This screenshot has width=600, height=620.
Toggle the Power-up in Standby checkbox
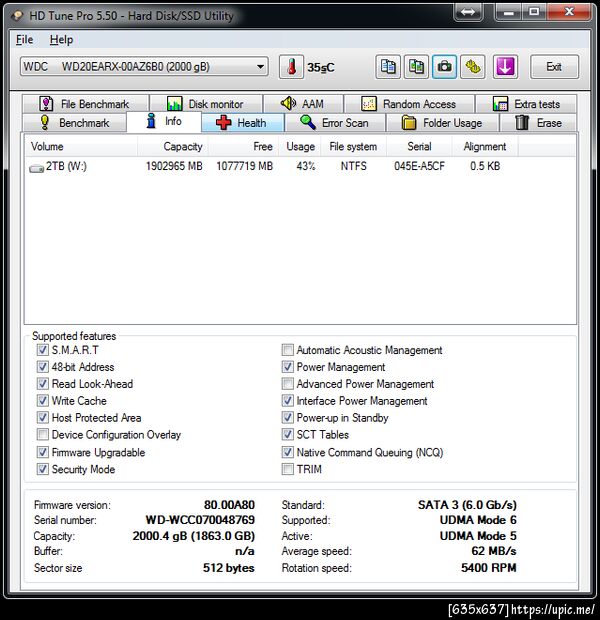(288, 418)
